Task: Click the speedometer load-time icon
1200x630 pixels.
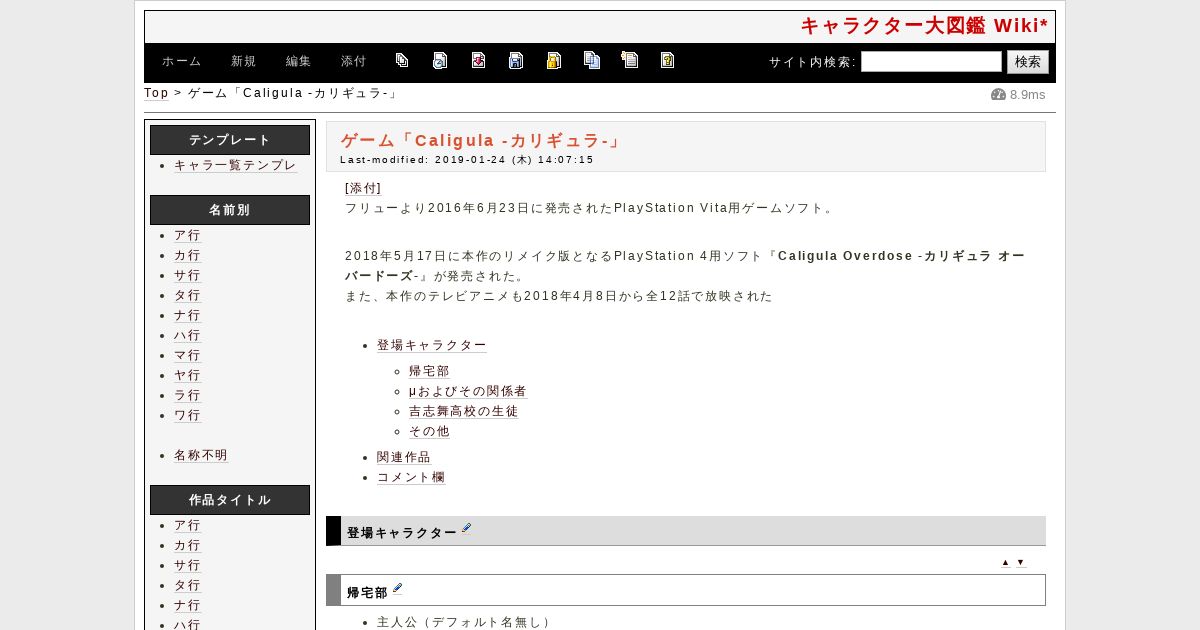Action: coord(998,94)
